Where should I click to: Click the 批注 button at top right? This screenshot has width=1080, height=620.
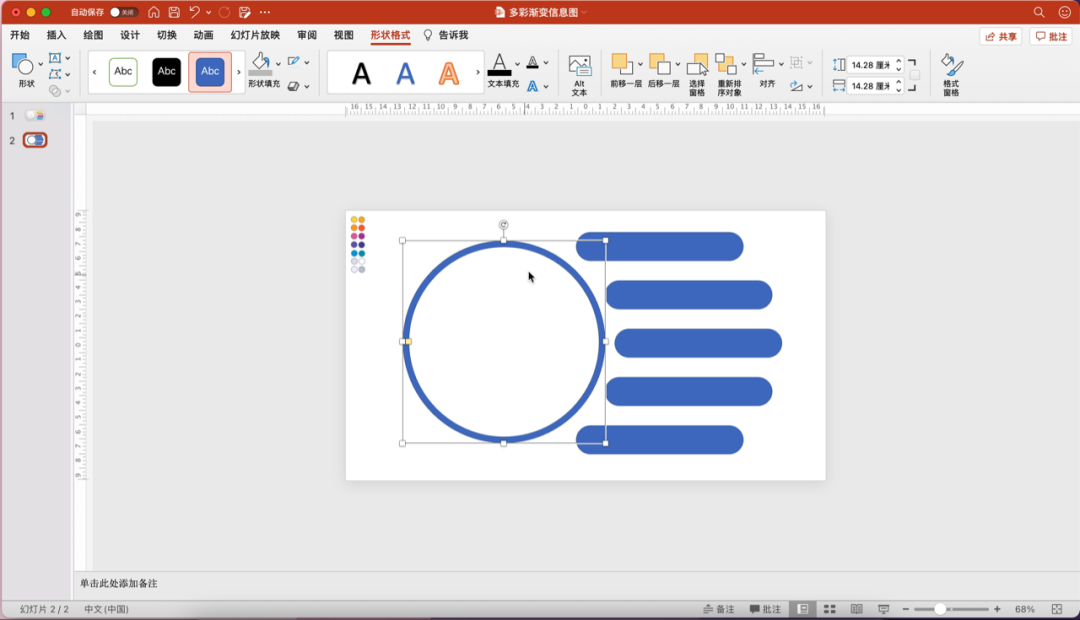coord(1050,36)
